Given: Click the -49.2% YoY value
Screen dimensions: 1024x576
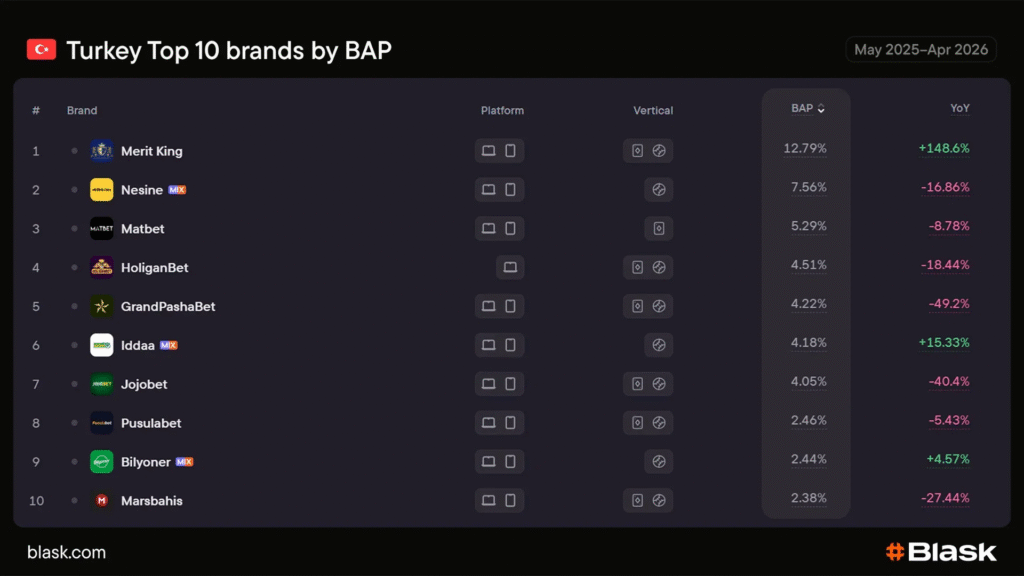Looking at the screenshot, I should [x=949, y=304].
